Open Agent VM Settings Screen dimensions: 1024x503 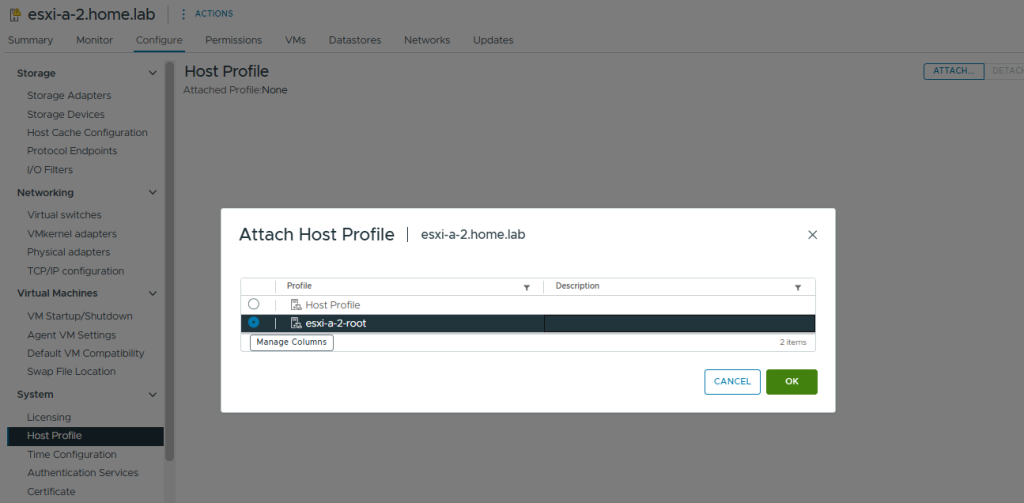tap(71, 335)
